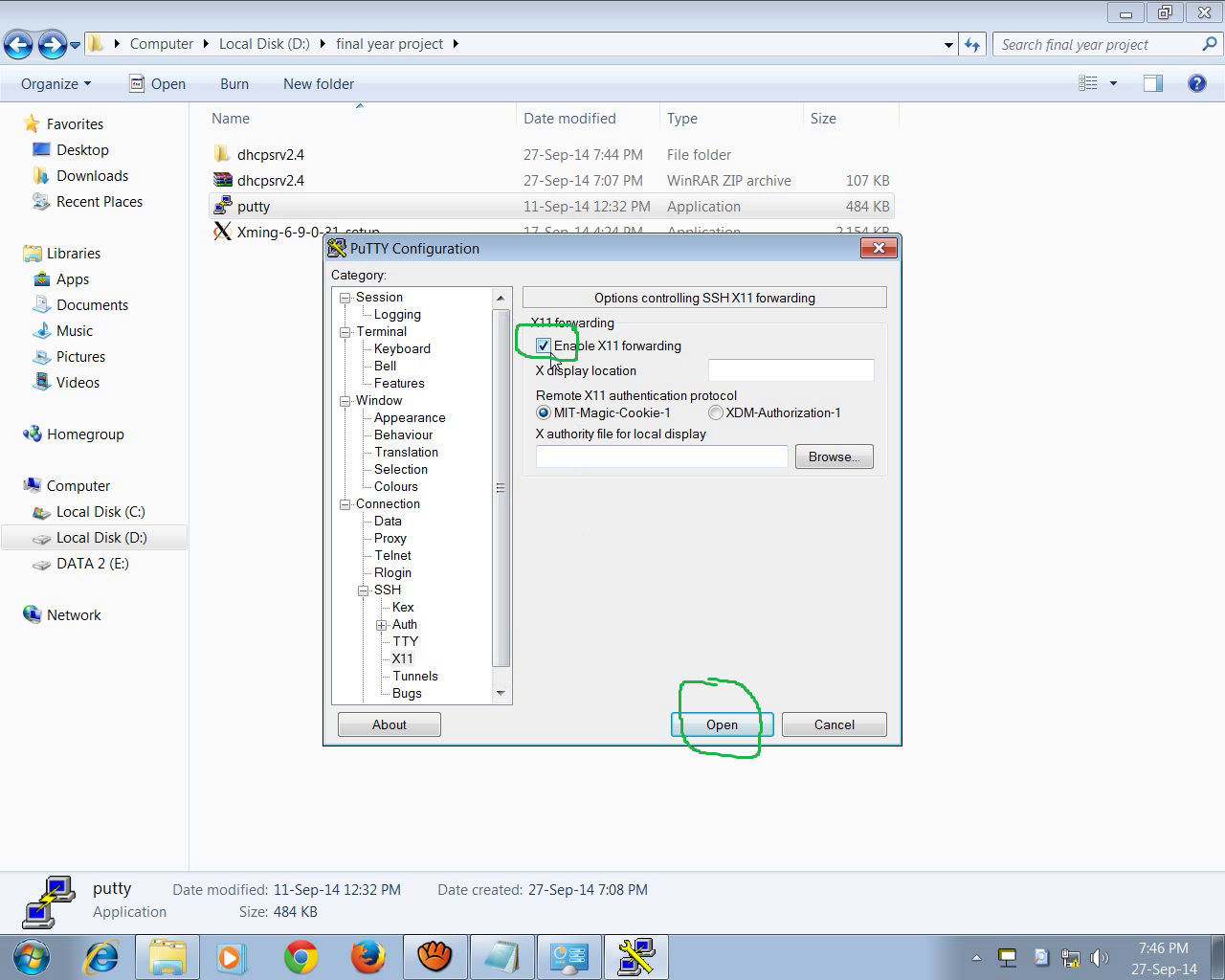Open Firefox from taskbar
The image size is (1225, 980).
tap(367, 957)
